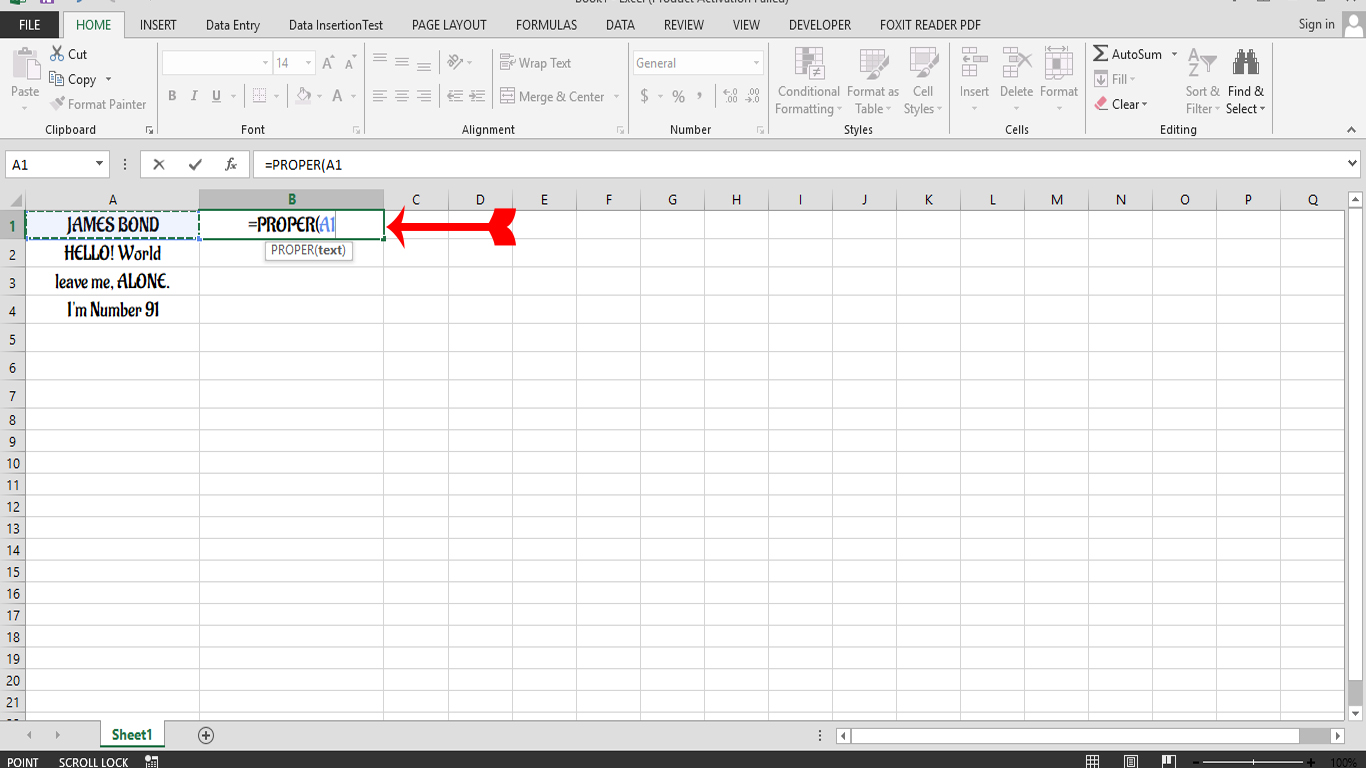Click the Decrease Decimal icon
1366x768 pixels.
[752, 96]
